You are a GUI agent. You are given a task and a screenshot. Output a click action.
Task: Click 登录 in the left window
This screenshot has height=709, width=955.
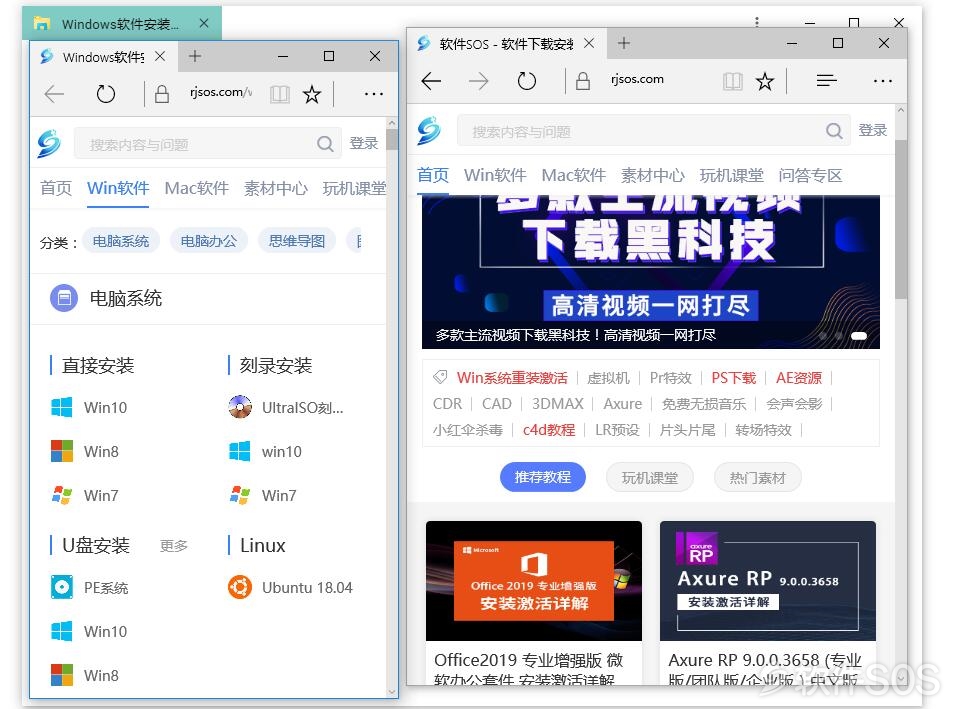(x=364, y=143)
